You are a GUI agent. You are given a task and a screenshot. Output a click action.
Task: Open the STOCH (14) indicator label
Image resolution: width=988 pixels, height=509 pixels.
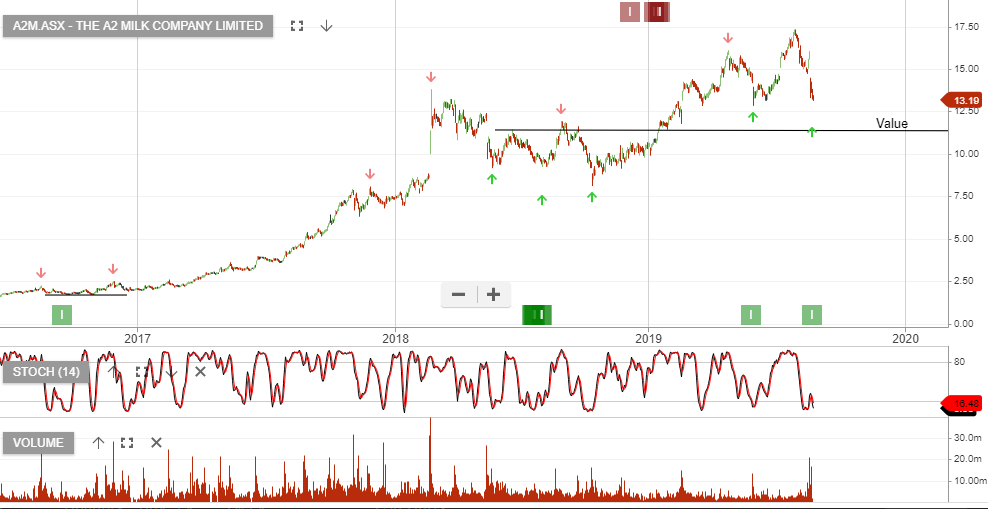click(47, 372)
